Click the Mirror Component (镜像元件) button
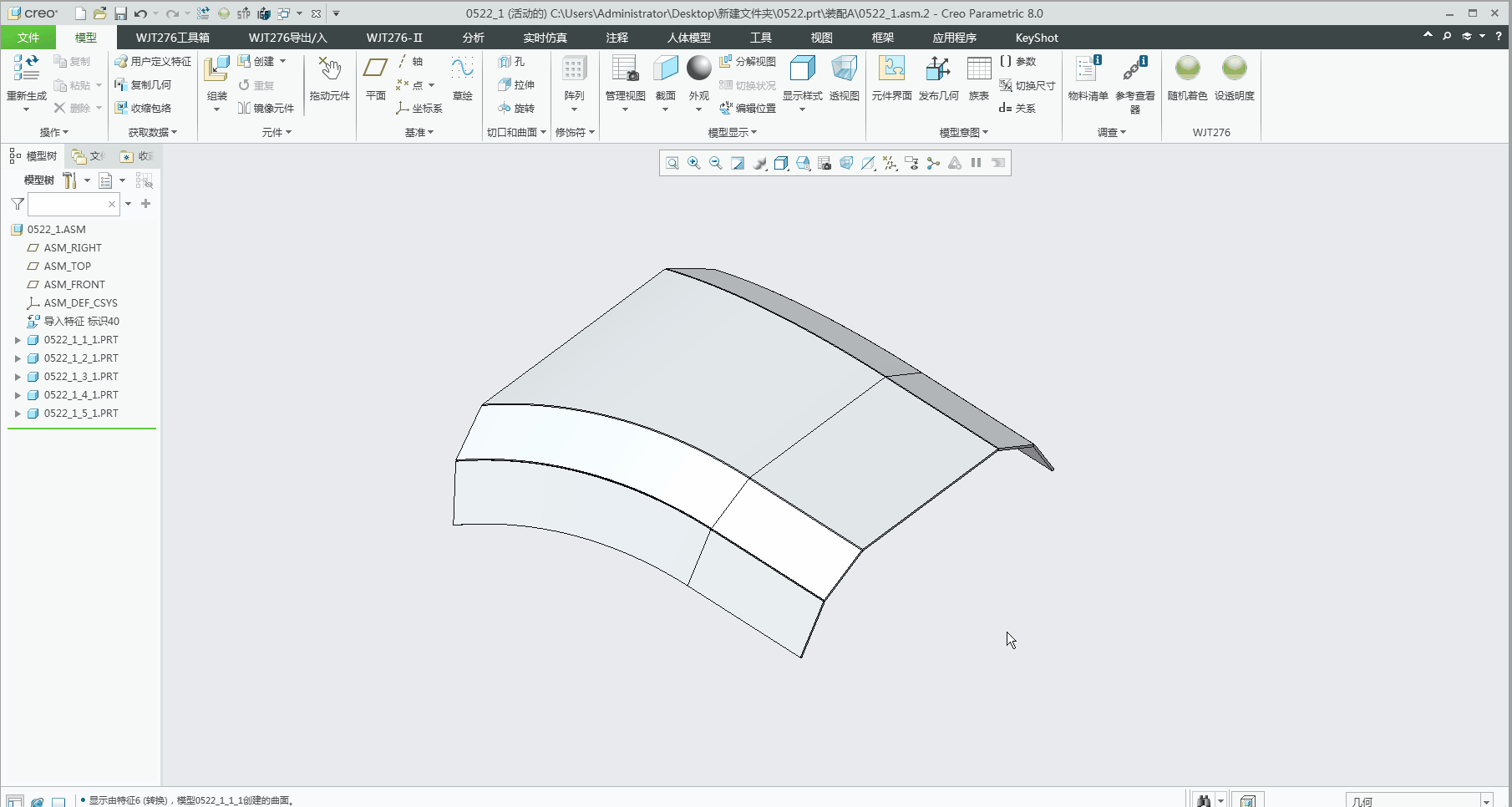The image size is (1512, 807). [x=266, y=109]
